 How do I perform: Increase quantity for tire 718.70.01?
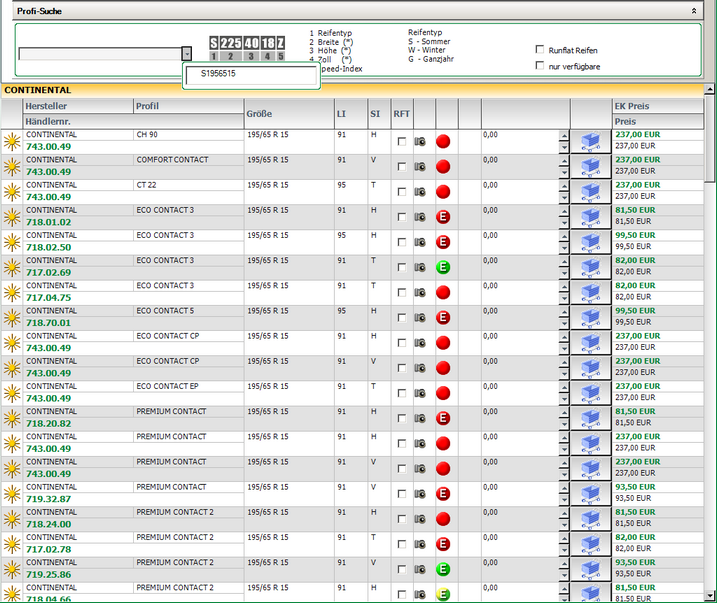[x=564, y=312]
